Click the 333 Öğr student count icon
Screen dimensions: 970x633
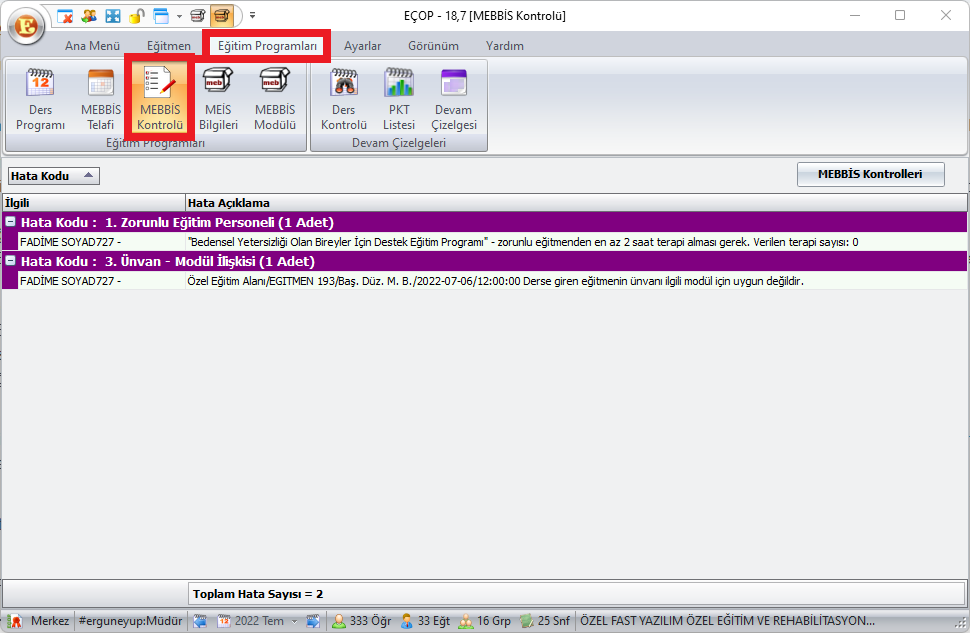tap(339, 621)
